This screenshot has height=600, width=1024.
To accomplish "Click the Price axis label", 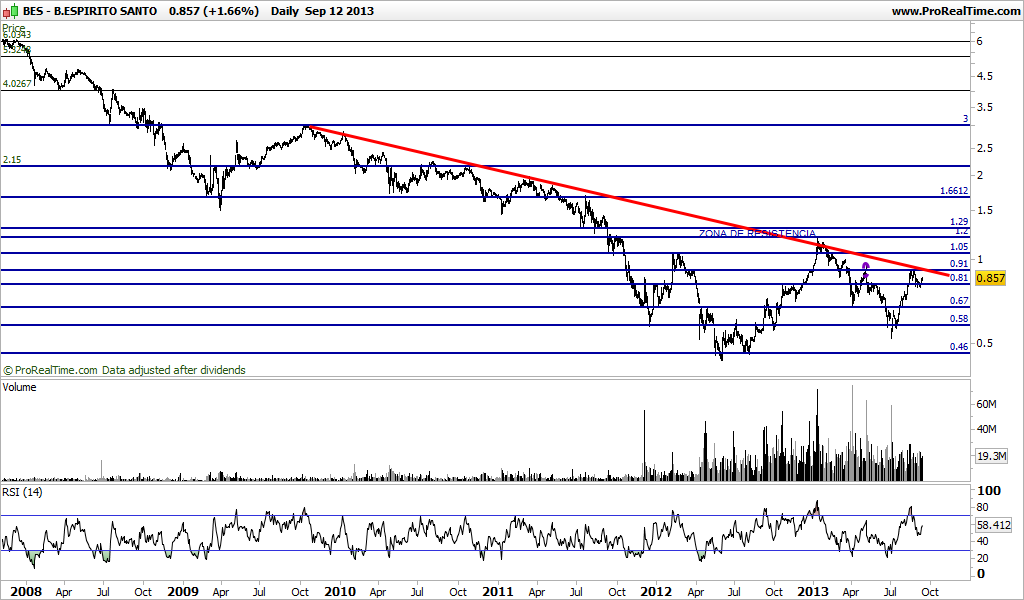I will (14, 28).
